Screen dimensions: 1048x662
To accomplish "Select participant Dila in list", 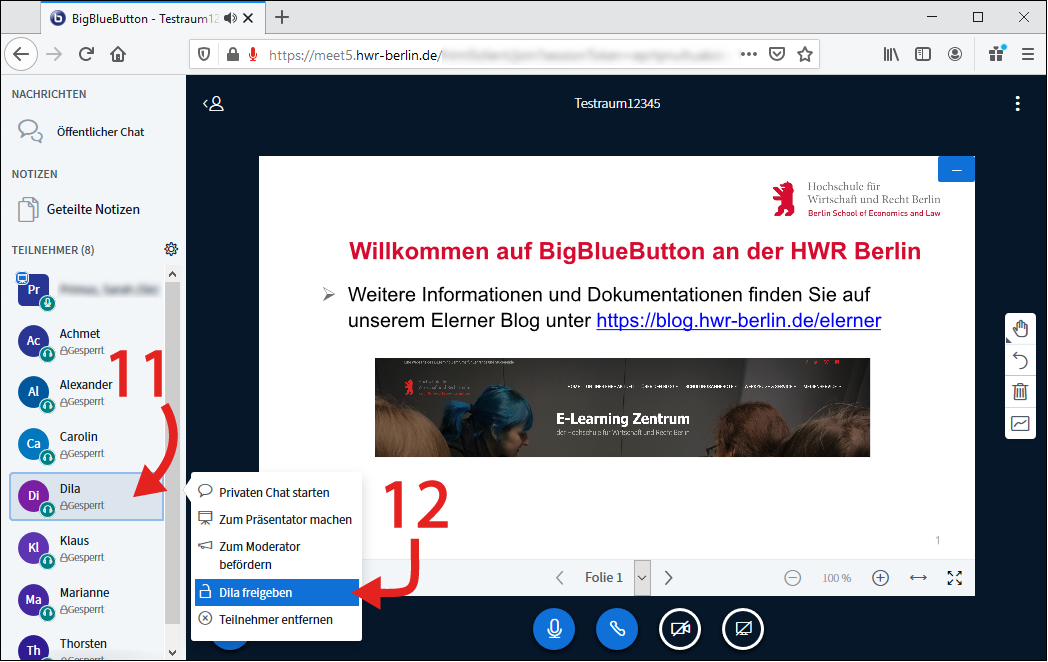I will point(87,496).
